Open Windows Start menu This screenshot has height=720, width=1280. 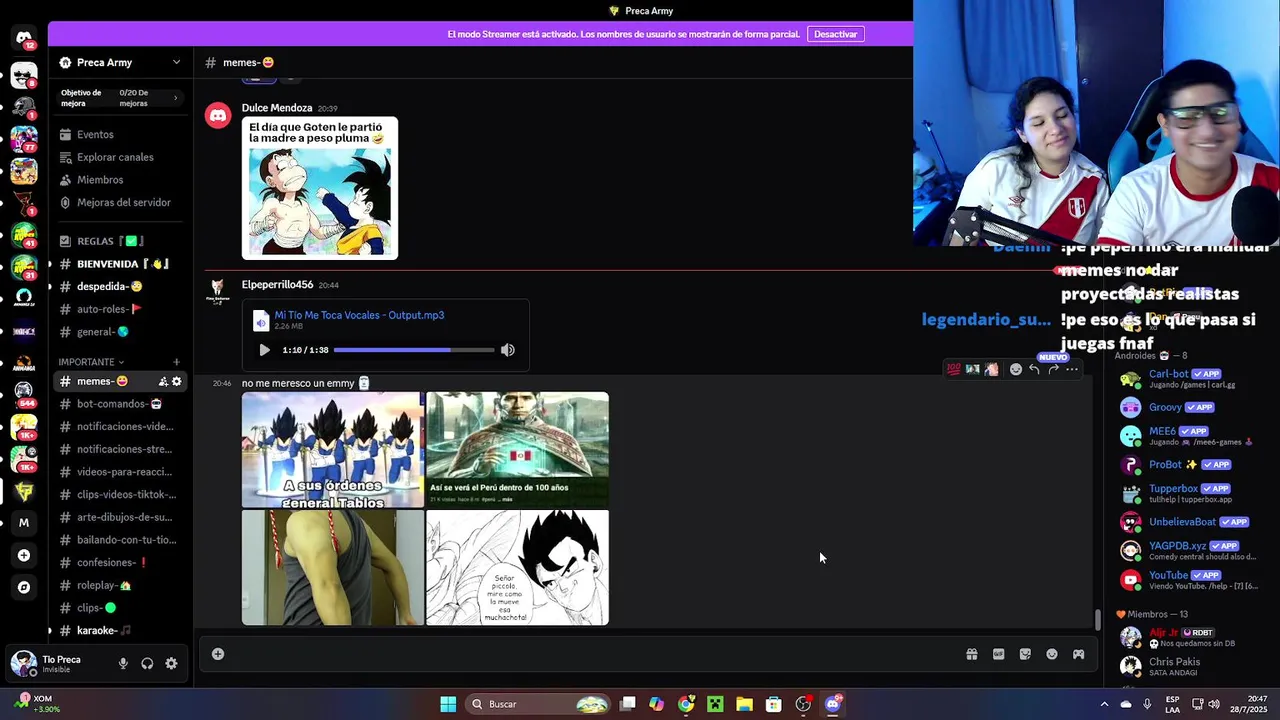pos(448,704)
